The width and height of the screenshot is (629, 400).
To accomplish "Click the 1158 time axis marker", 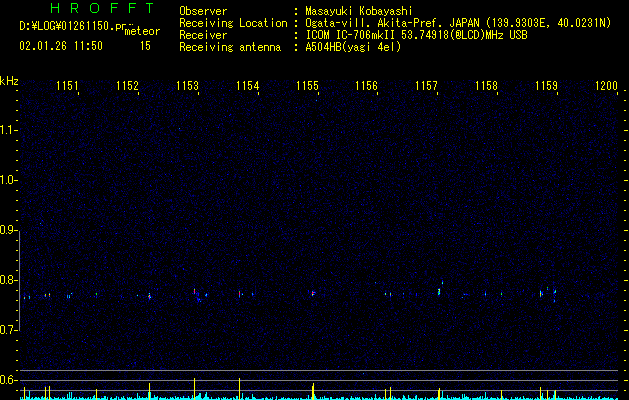I will (x=486, y=86).
